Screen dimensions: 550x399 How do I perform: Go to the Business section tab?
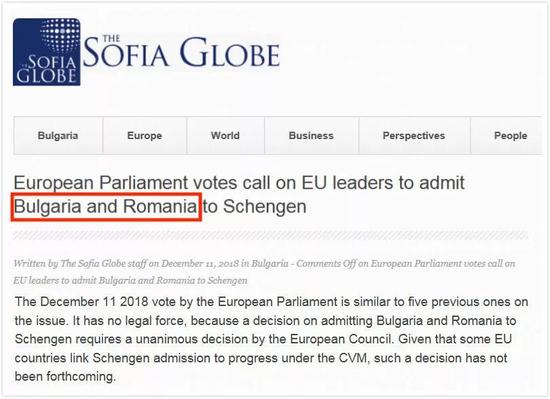(311, 136)
